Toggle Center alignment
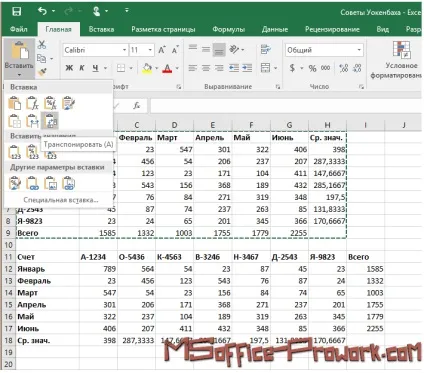 tap(206, 68)
